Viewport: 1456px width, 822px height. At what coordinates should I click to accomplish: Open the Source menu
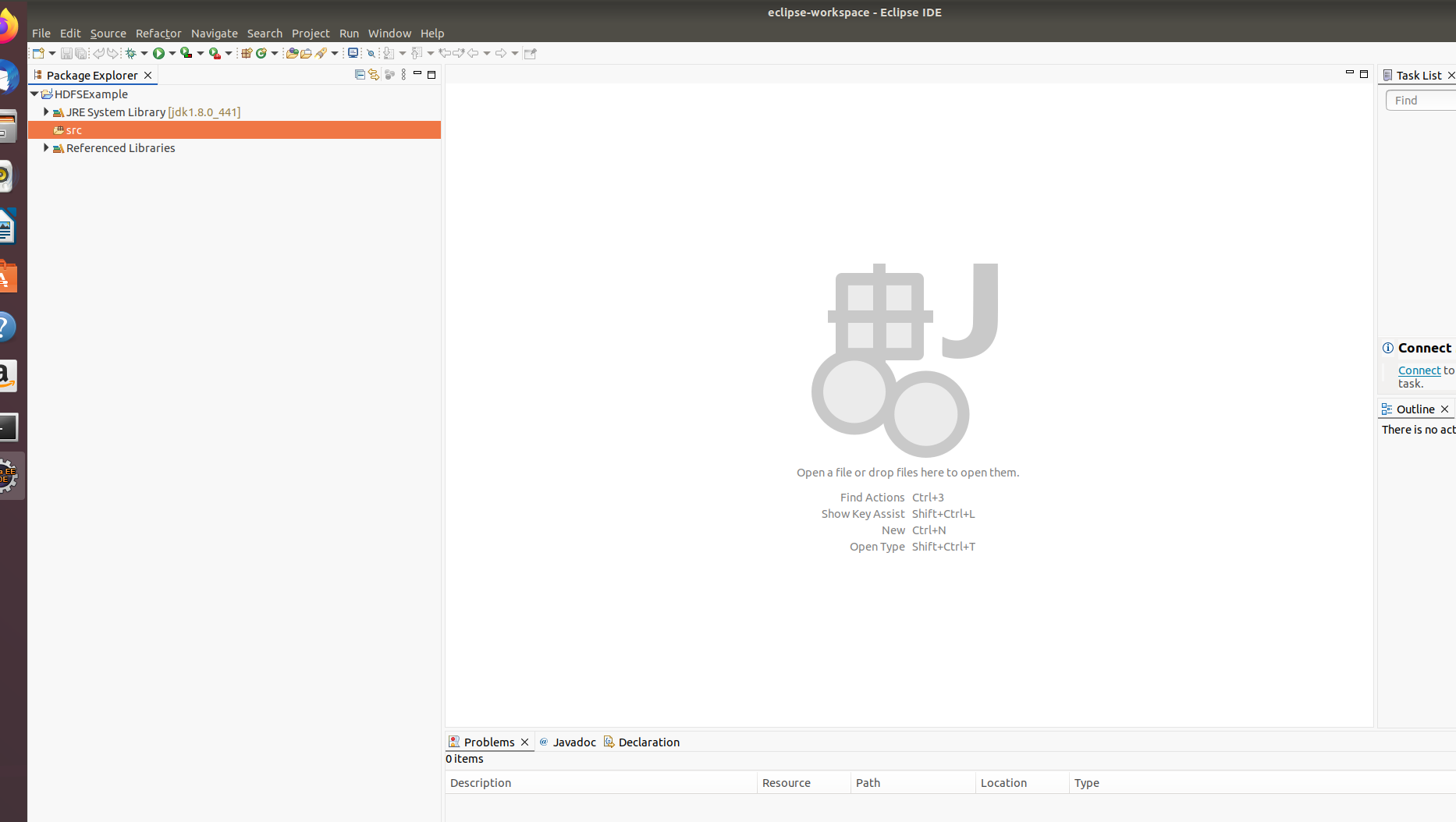click(x=108, y=33)
